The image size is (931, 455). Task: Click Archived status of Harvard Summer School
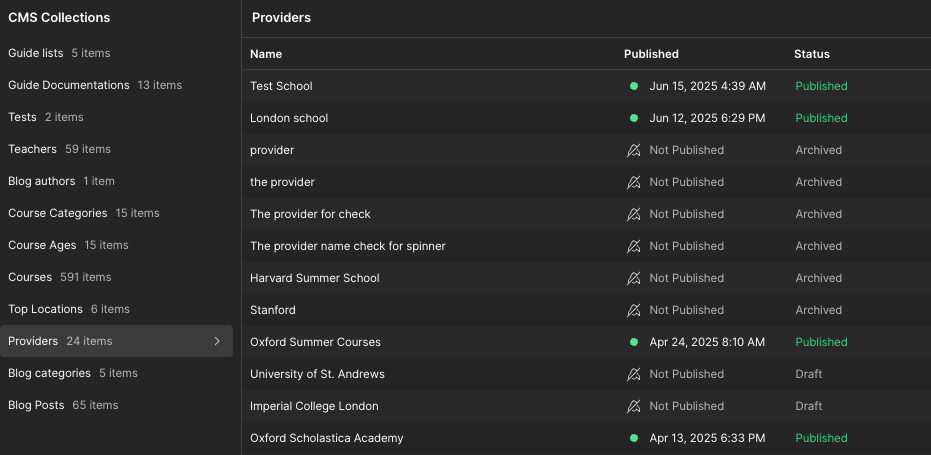(819, 279)
